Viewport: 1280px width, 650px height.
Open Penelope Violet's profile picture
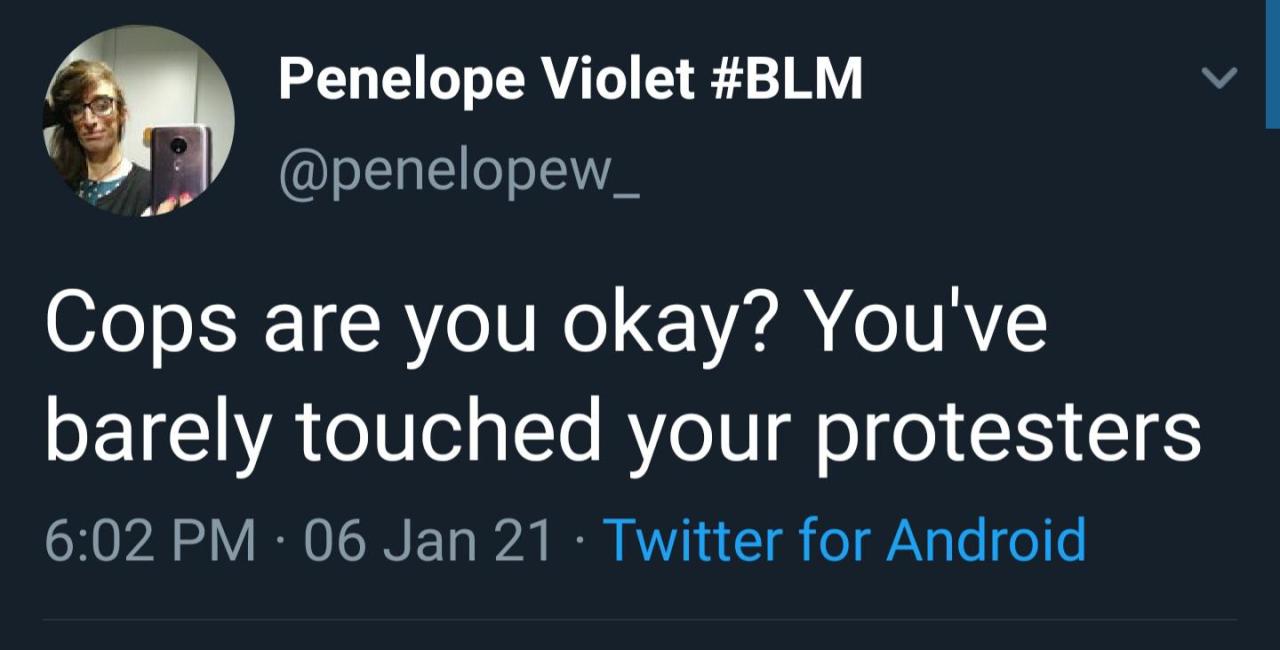[x=139, y=121]
